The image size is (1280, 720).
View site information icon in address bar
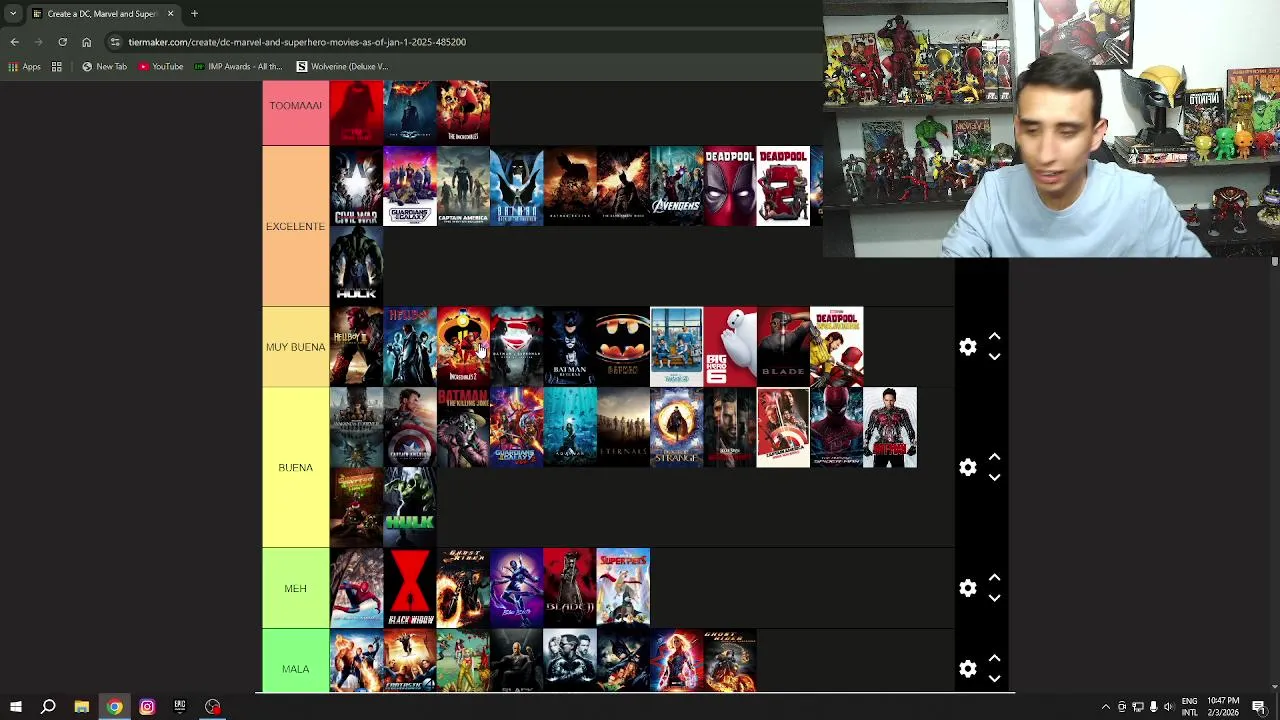[115, 42]
